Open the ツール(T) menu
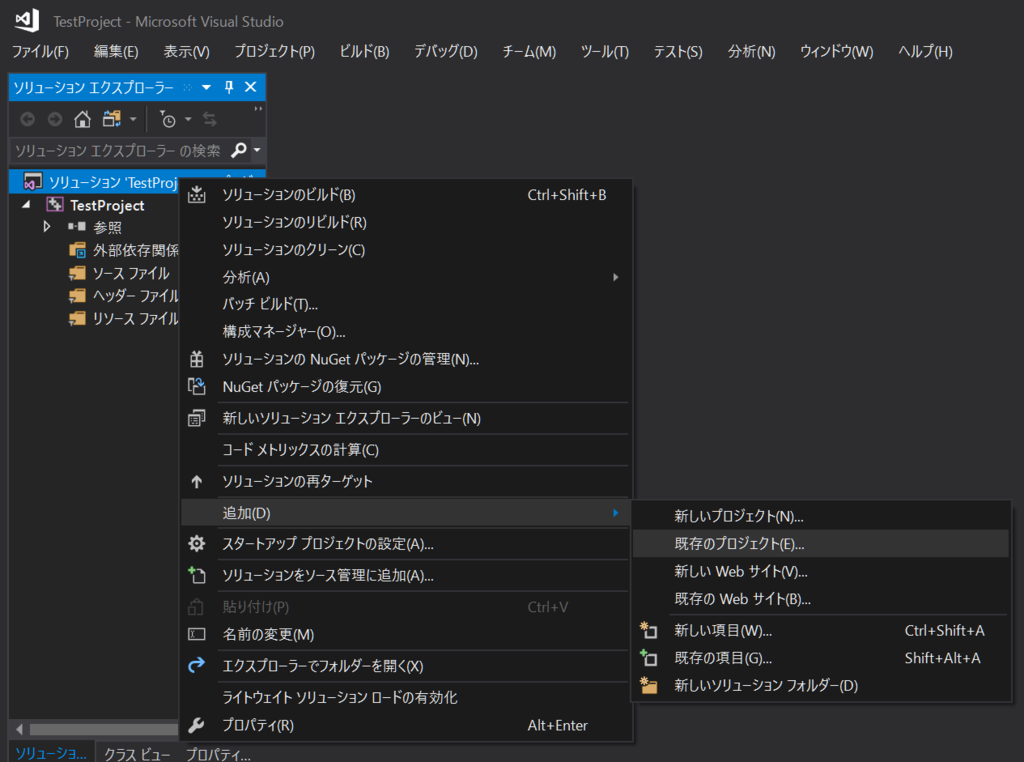 click(605, 51)
